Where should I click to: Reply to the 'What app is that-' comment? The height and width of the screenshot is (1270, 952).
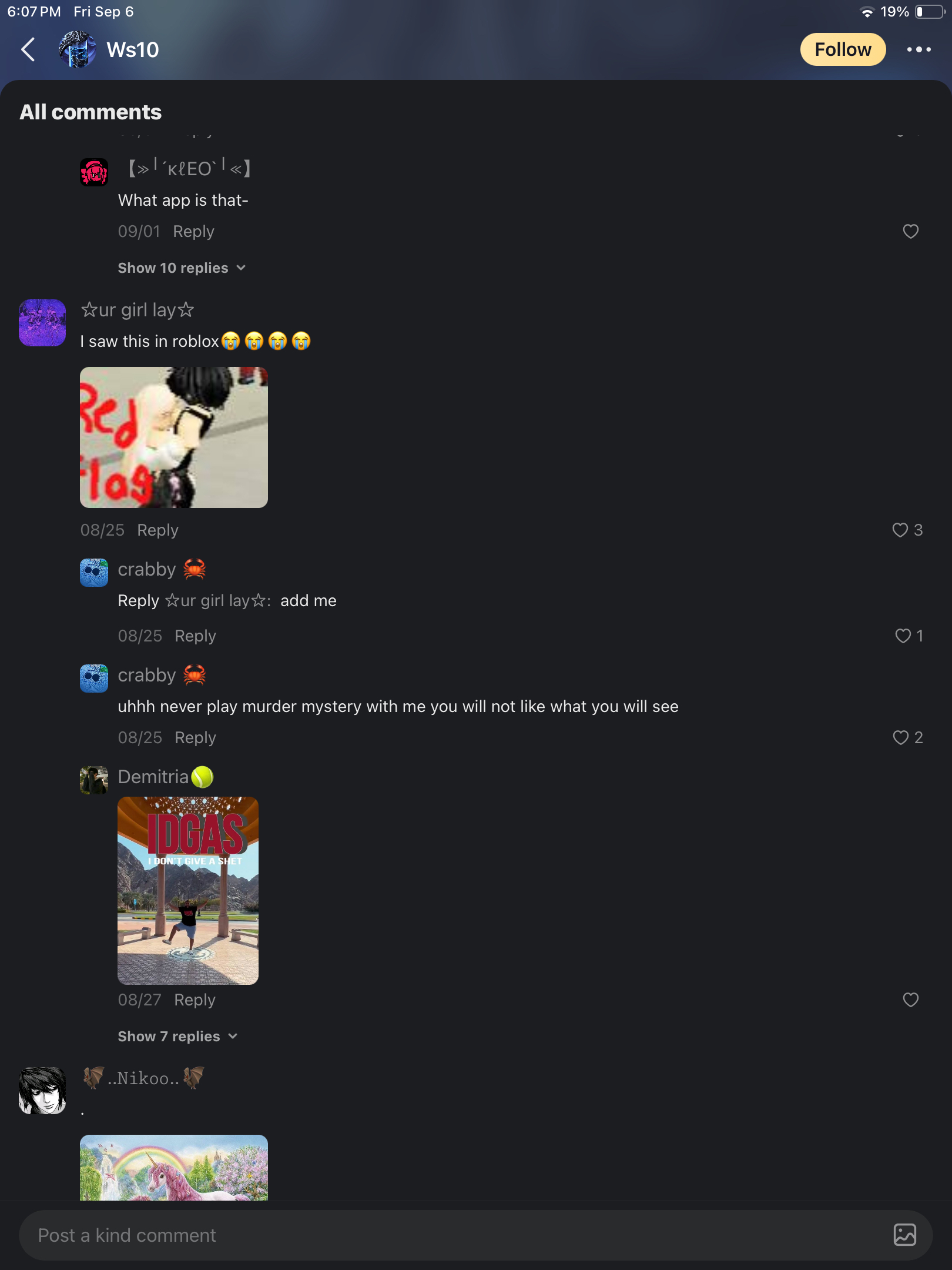(x=193, y=231)
